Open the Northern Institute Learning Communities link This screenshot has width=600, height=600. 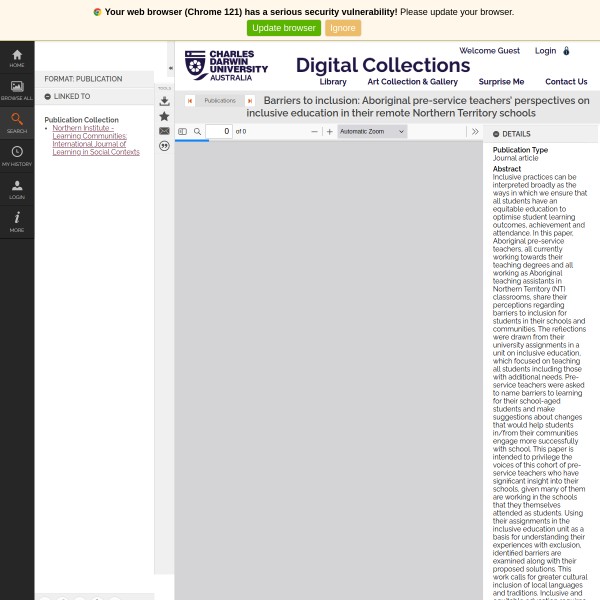point(96,140)
